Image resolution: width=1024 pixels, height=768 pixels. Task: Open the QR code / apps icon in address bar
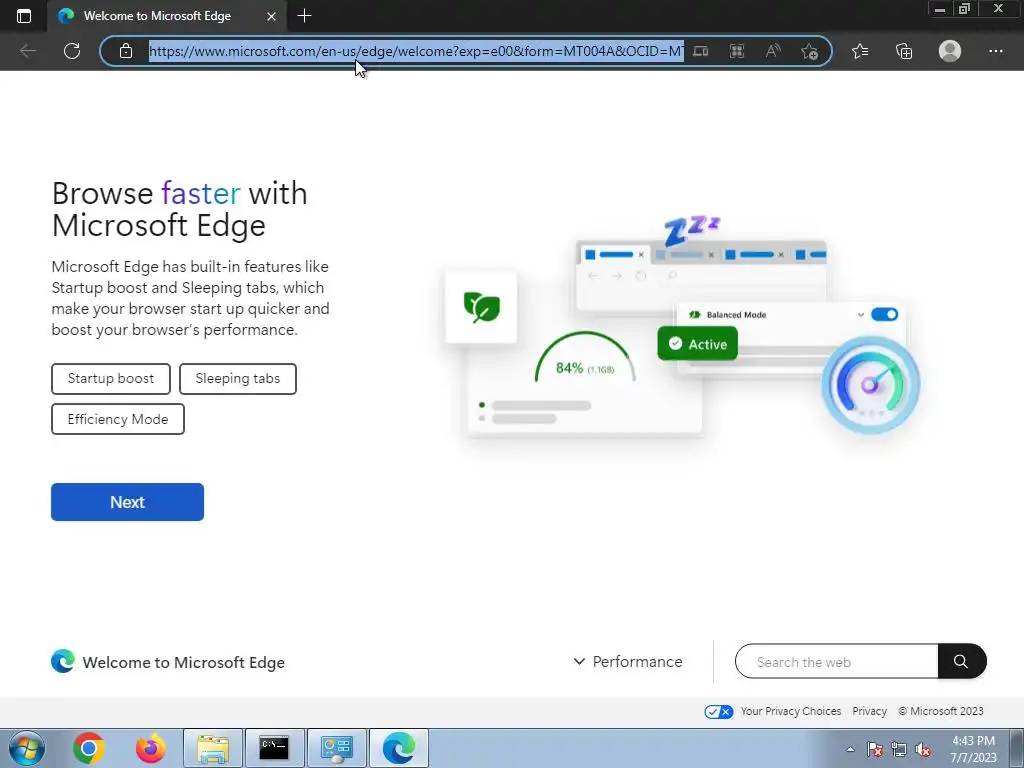coord(737,51)
